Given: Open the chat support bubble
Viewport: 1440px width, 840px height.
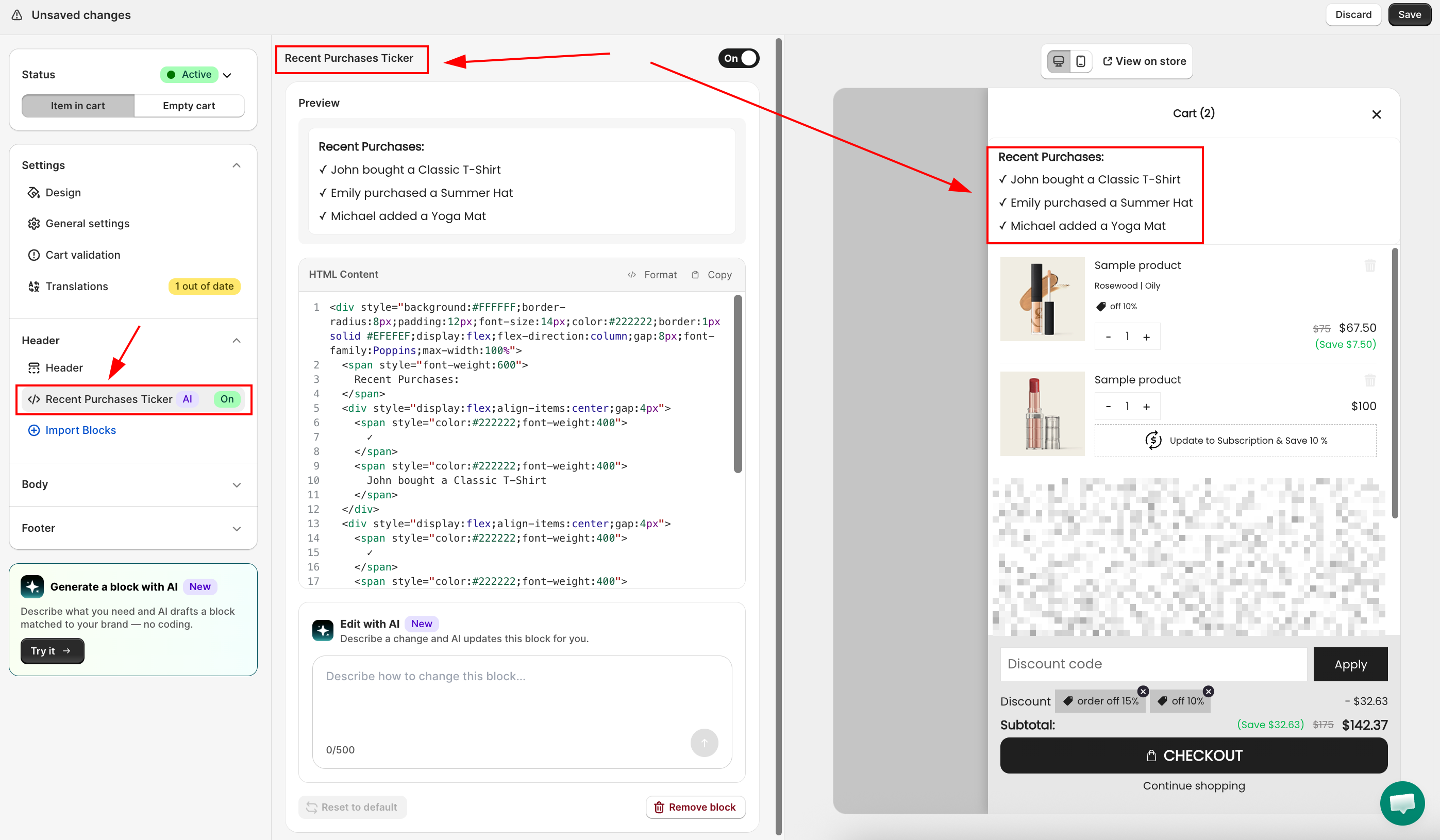Looking at the screenshot, I should coord(1402,803).
